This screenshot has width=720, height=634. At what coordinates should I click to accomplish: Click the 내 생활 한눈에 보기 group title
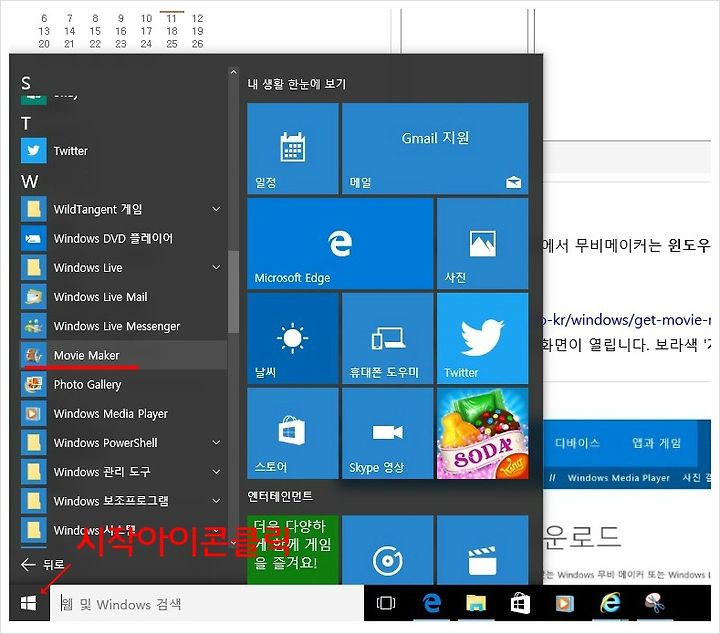pyautogui.click(x=297, y=84)
